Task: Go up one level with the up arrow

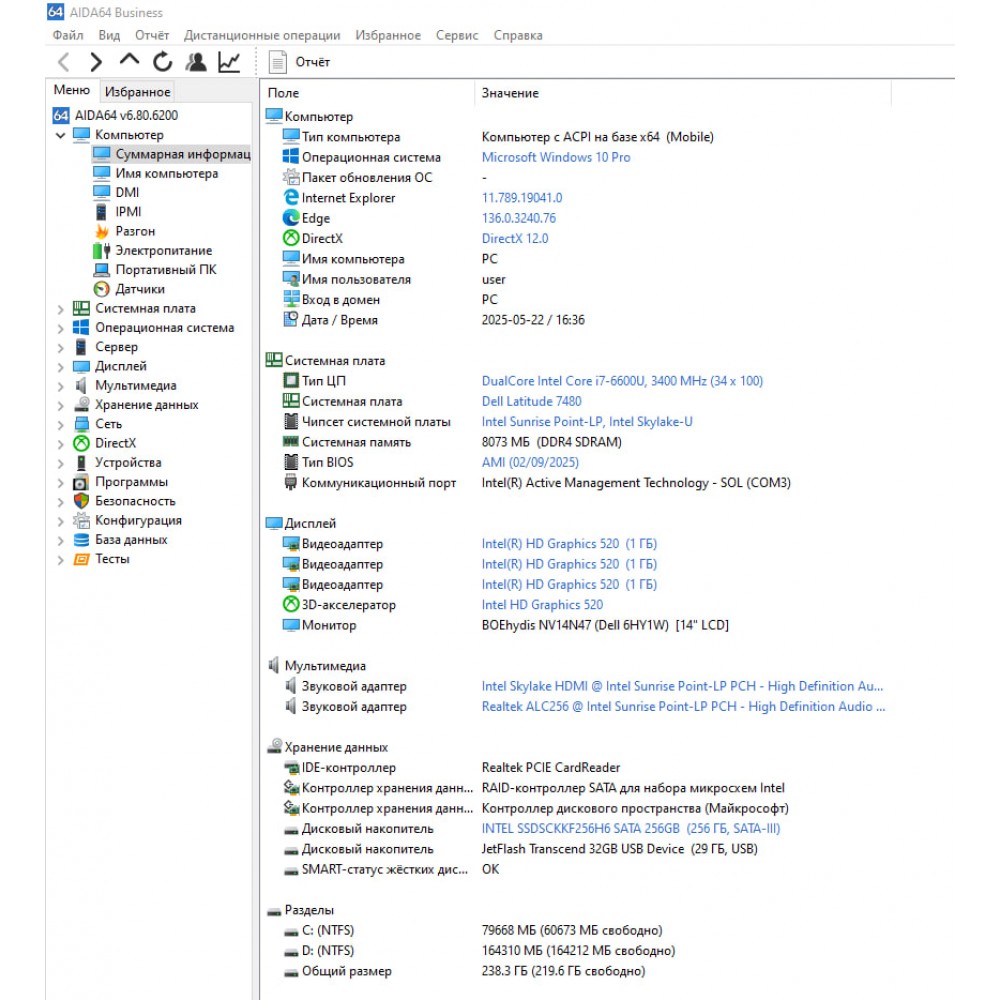Action: pos(129,61)
